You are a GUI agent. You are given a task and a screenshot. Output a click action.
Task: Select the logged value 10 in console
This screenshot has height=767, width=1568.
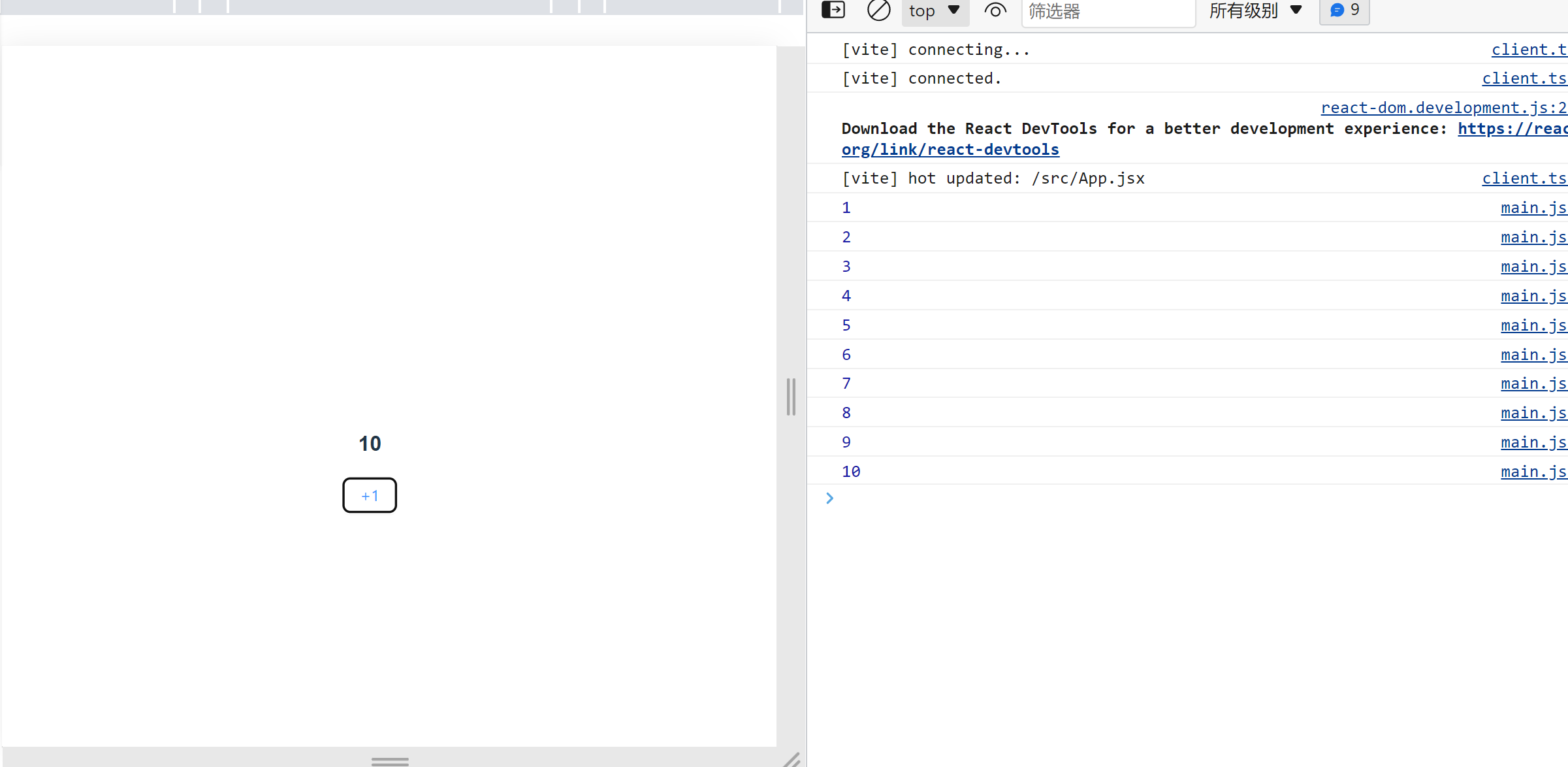851,472
